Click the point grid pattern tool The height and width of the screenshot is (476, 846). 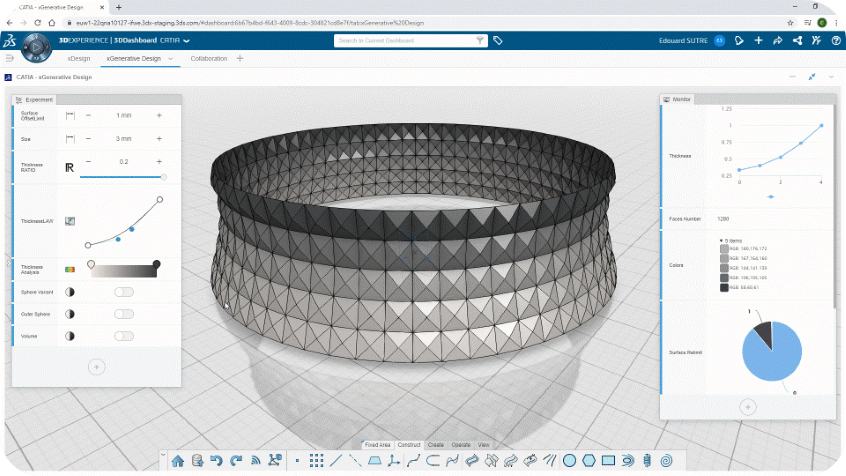315,461
